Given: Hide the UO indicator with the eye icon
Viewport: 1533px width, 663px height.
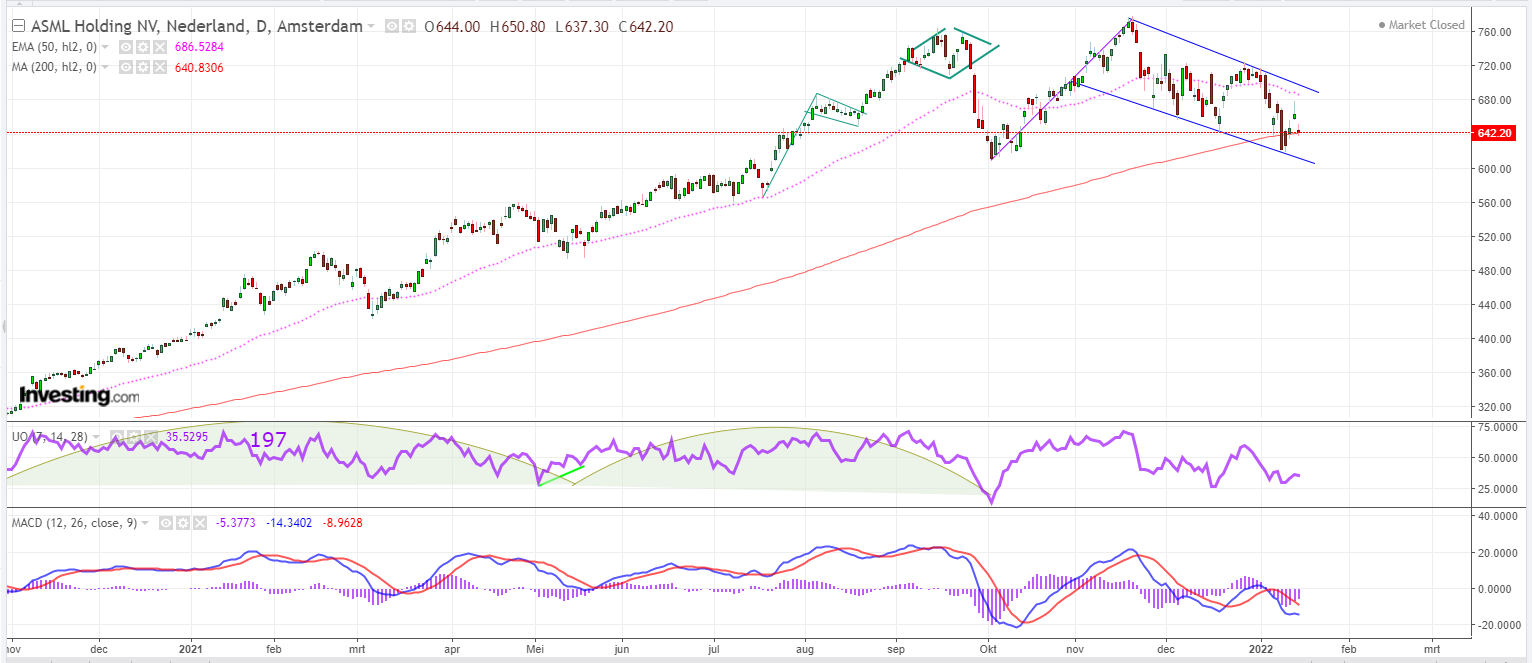Looking at the screenshot, I should pos(118,437).
